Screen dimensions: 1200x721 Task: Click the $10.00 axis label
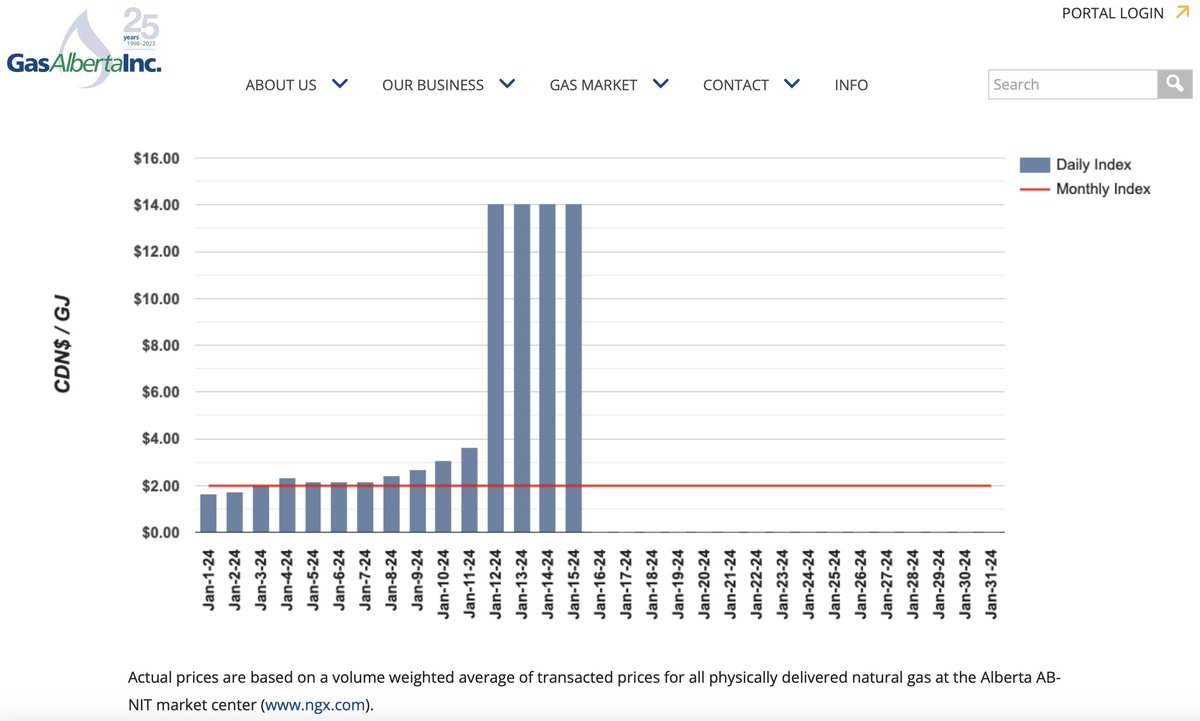coord(156,299)
